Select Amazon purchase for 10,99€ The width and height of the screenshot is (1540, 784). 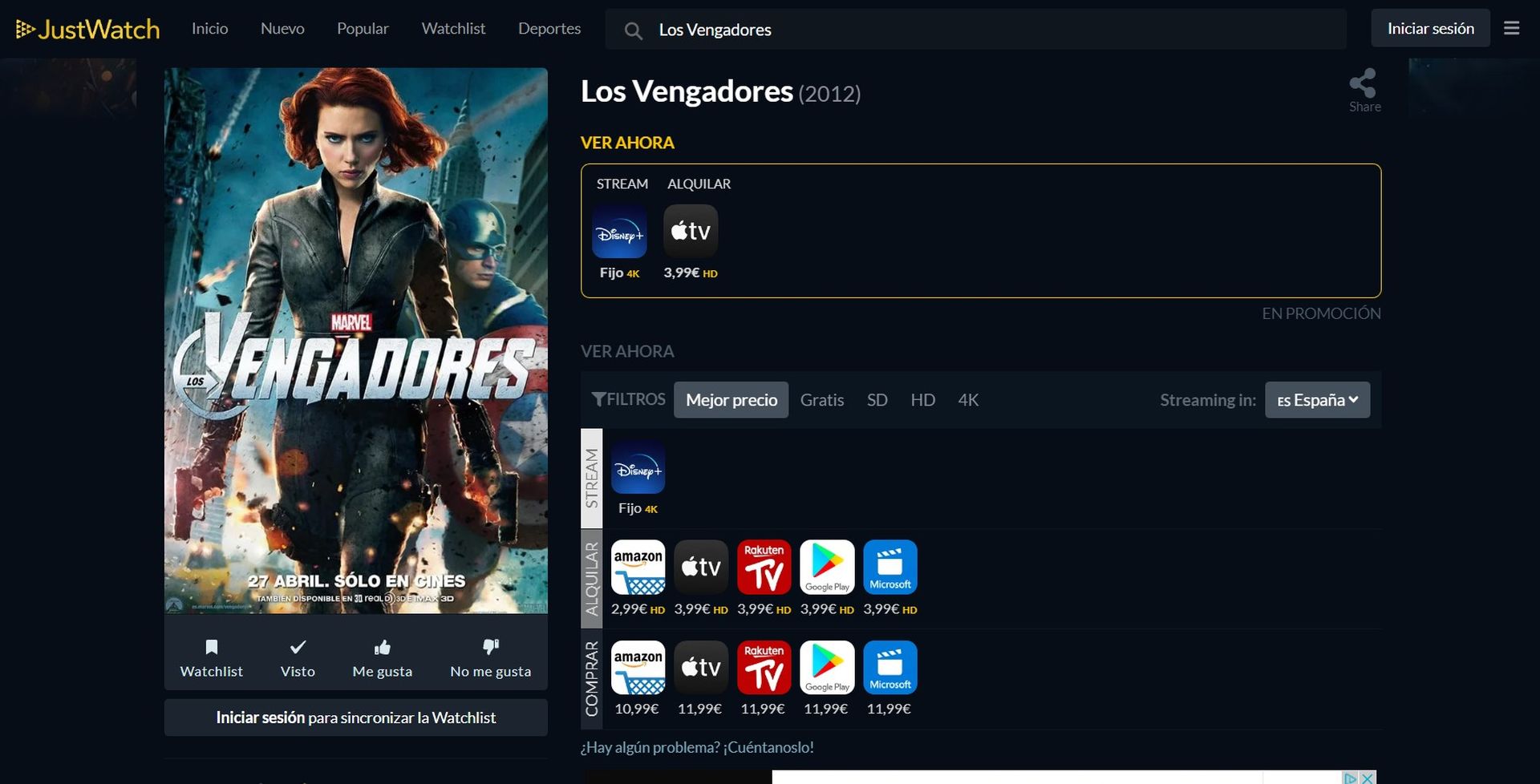point(637,668)
